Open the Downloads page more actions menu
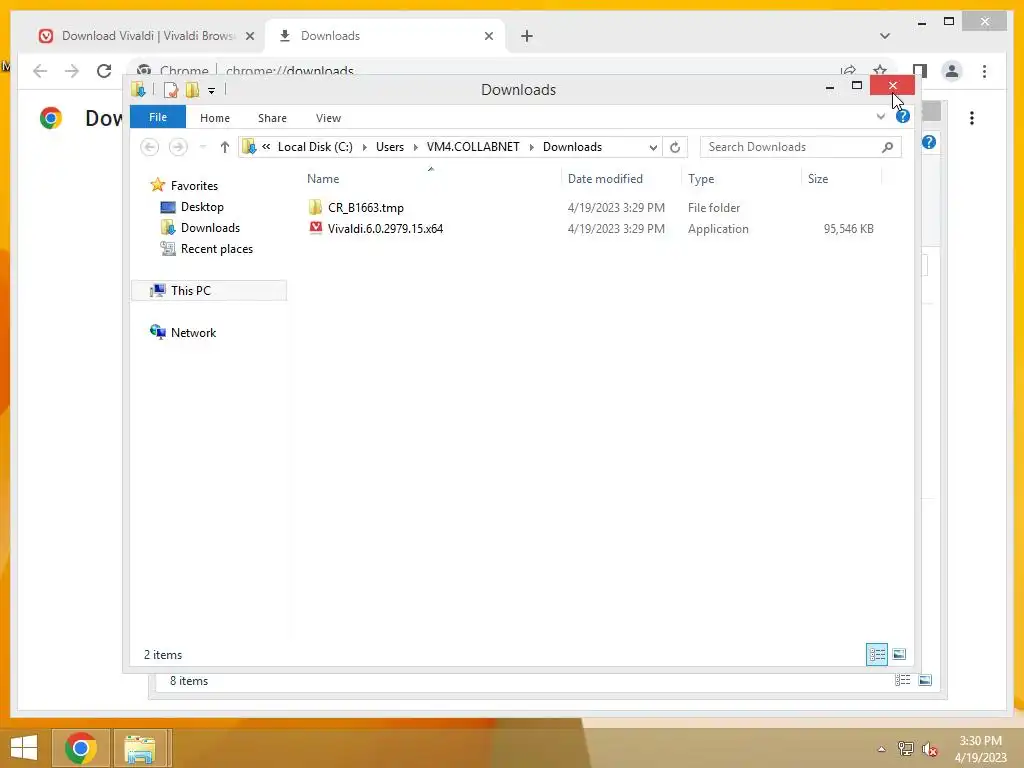This screenshot has width=1024, height=768. coord(972,118)
